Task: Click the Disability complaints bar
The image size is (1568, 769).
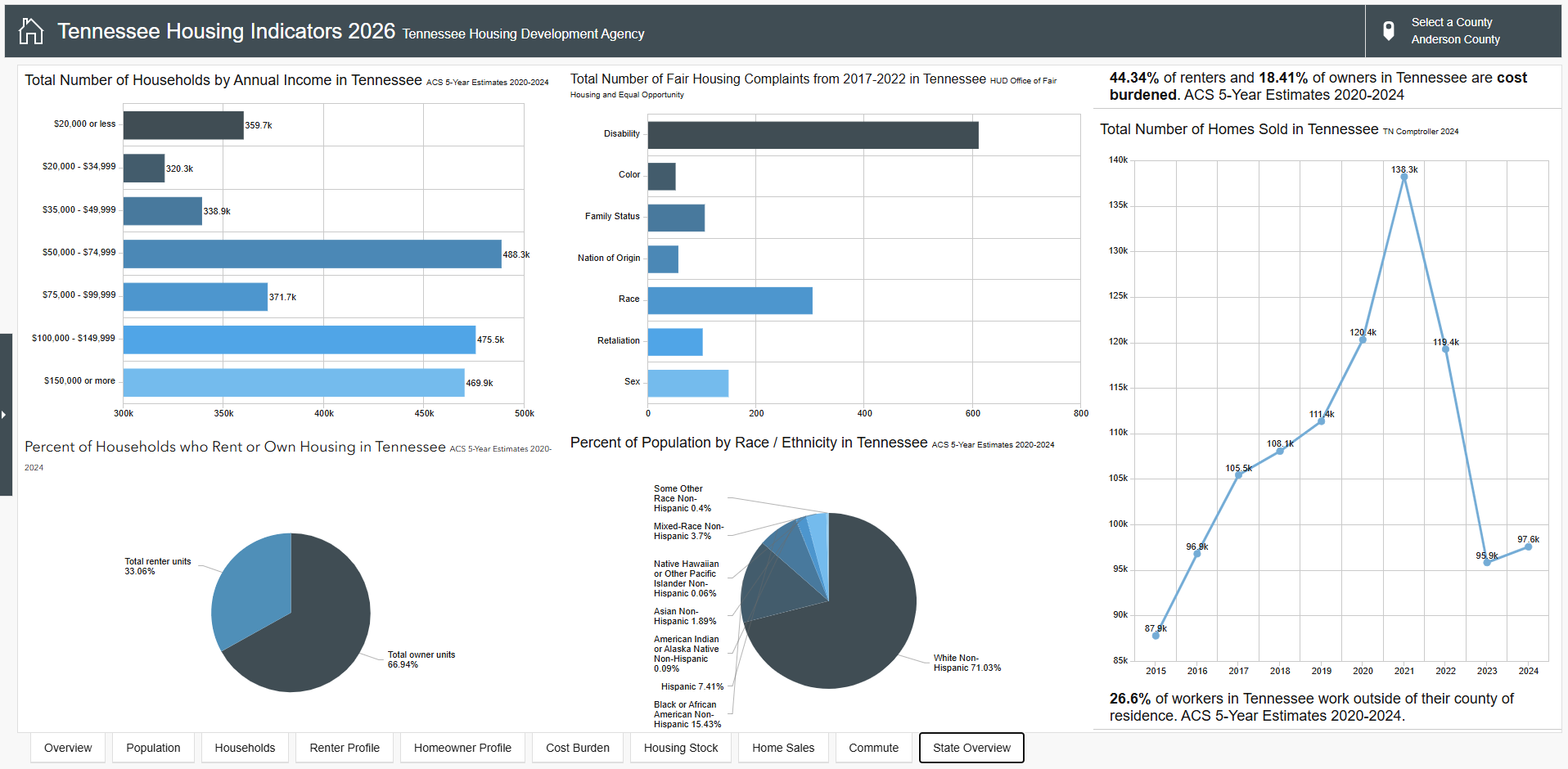Action: (x=813, y=135)
